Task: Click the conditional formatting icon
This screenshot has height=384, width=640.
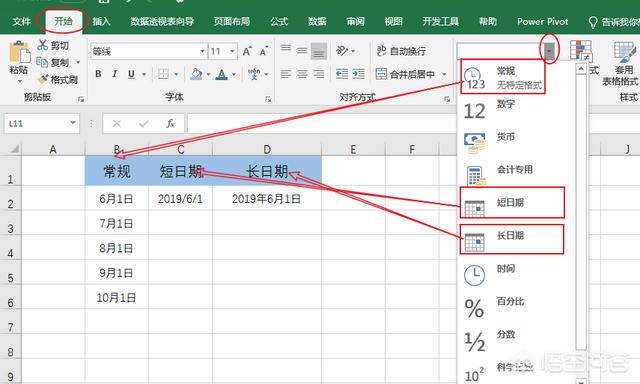Action: 581,51
